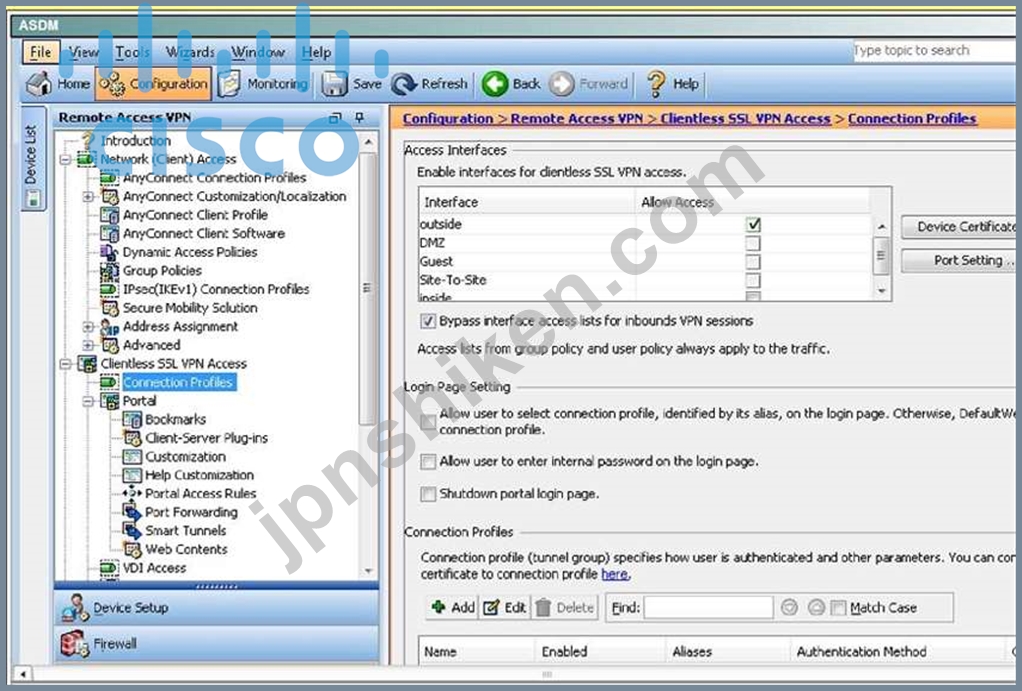
Task: Click the topic search field
Action: tap(936, 50)
